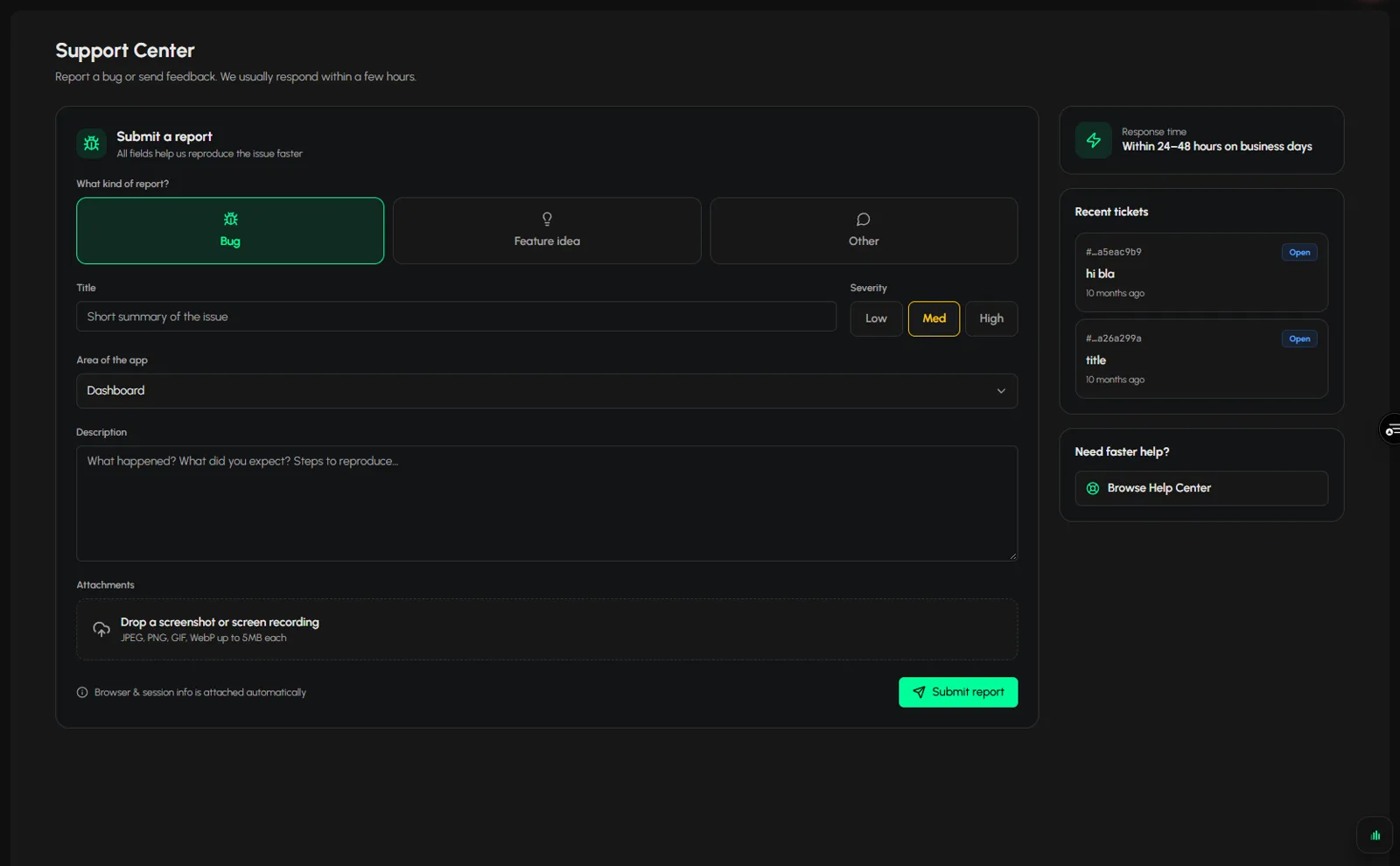Click the bar chart icon at bottom right
This screenshot has width=1400, height=866.
point(1375,835)
